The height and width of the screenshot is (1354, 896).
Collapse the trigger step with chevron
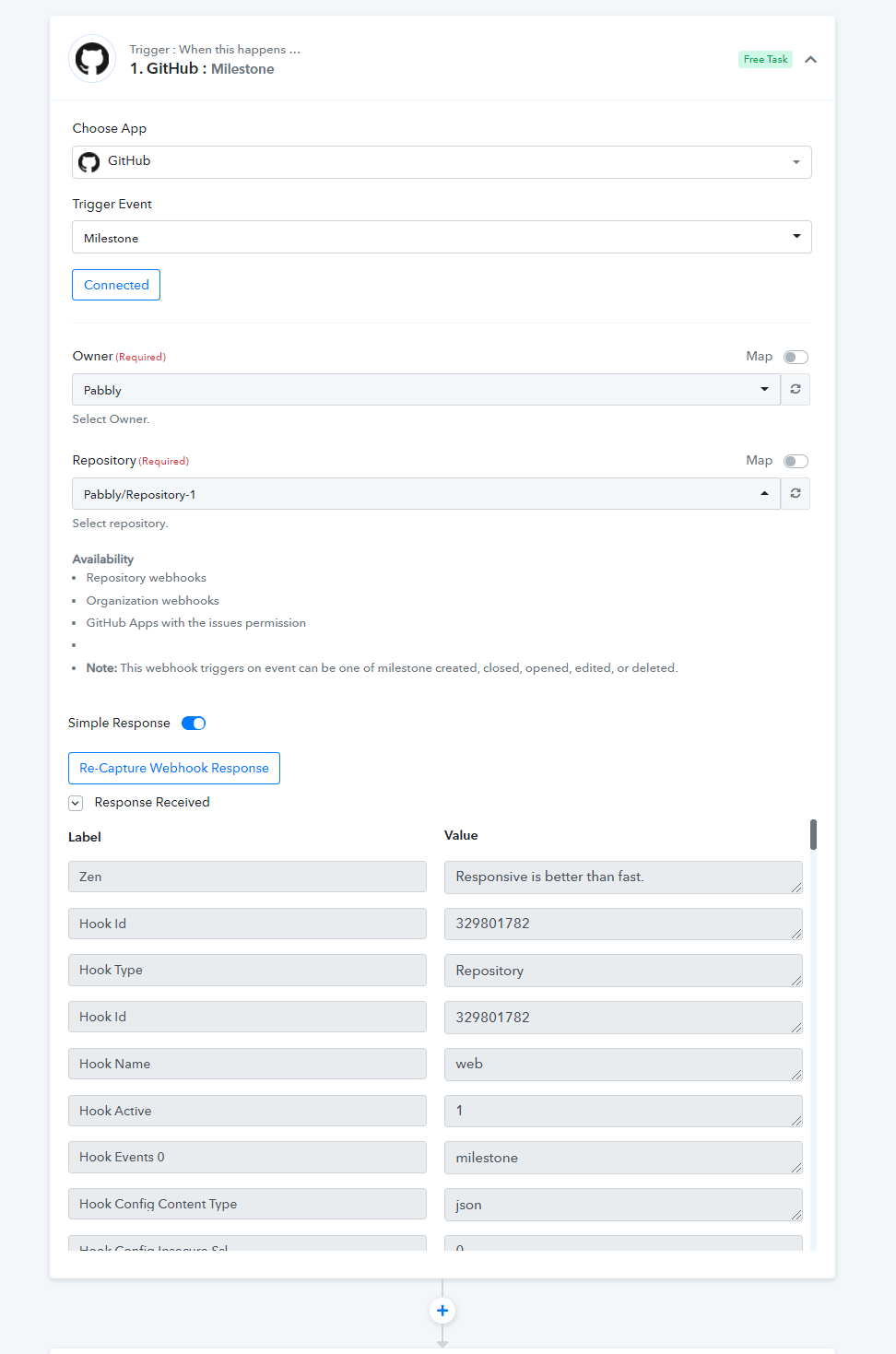[811, 59]
